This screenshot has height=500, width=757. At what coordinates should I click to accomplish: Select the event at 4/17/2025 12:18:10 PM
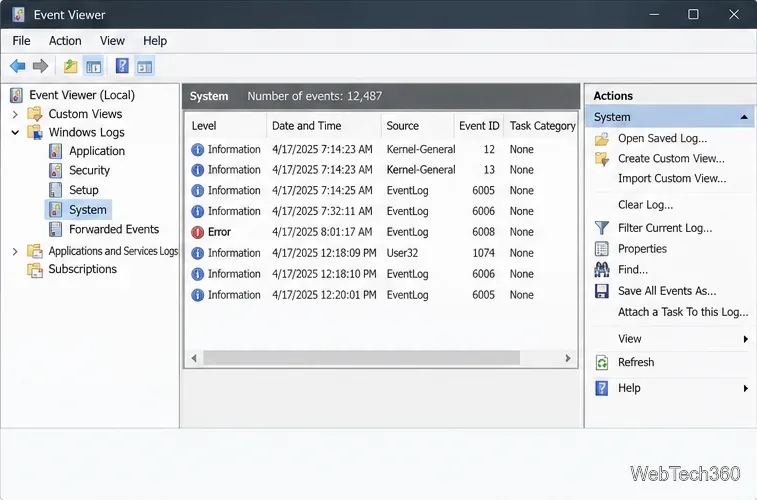(x=381, y=274)
